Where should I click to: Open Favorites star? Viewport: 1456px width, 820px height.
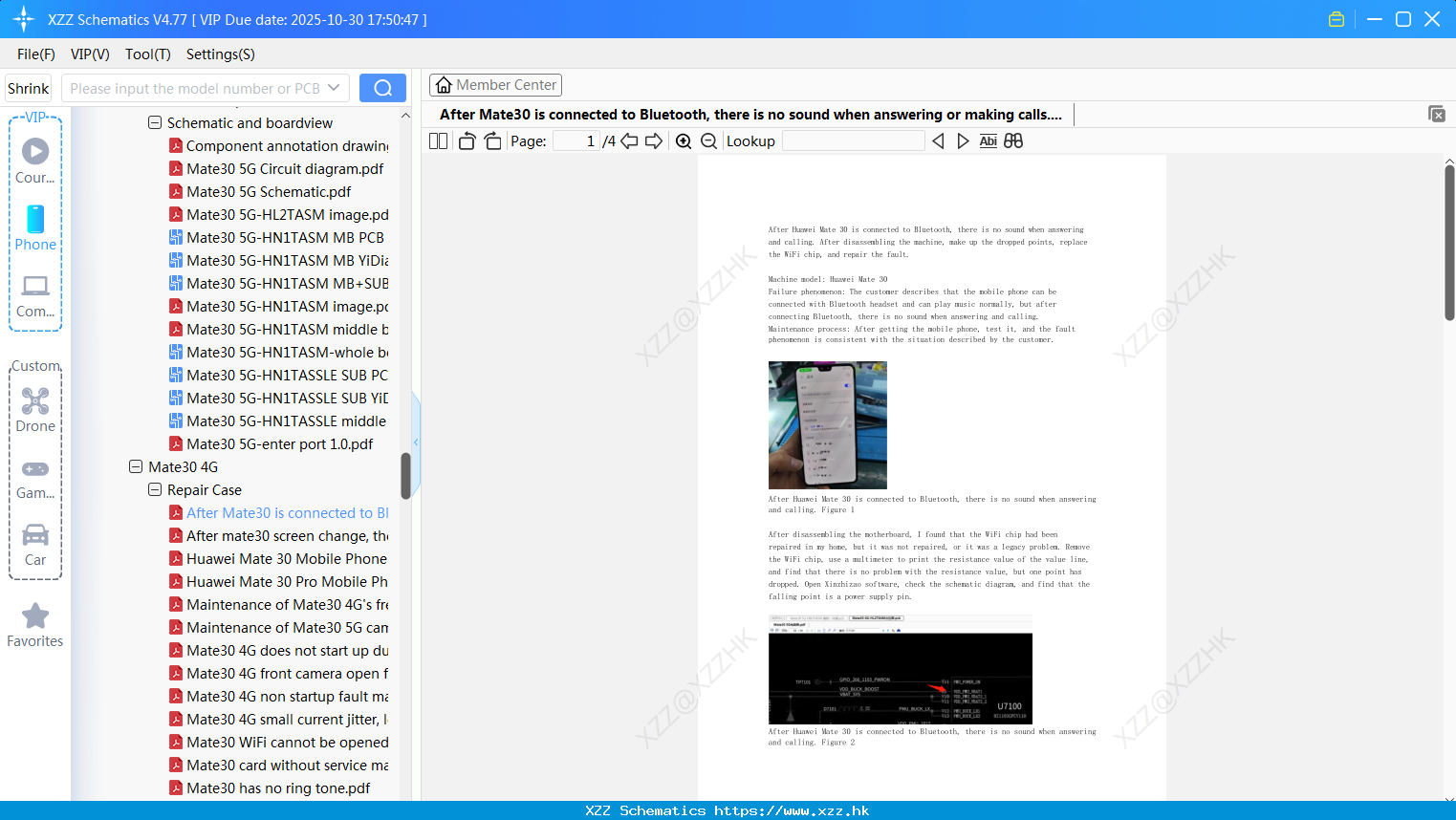click(35, 626)
